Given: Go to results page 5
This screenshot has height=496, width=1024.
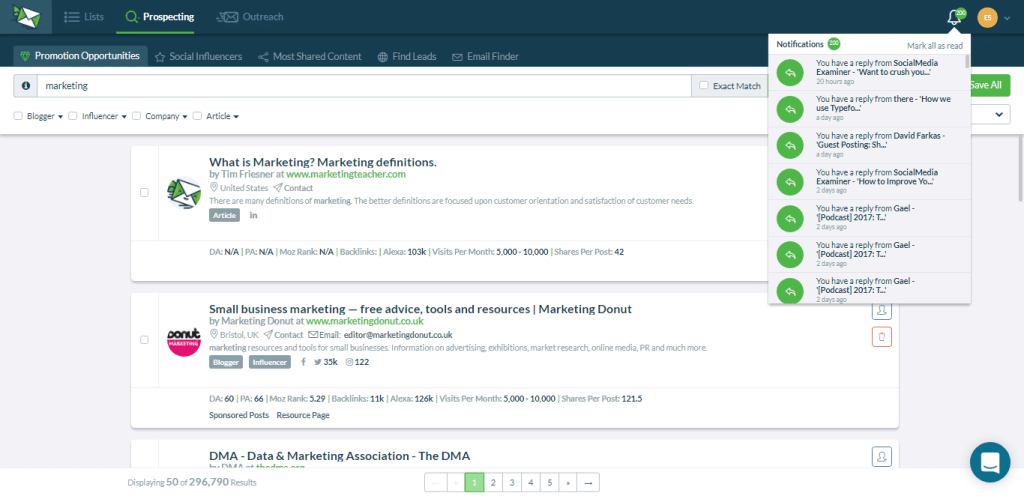Looking at the screenshot, I should [x=550, y=482].
